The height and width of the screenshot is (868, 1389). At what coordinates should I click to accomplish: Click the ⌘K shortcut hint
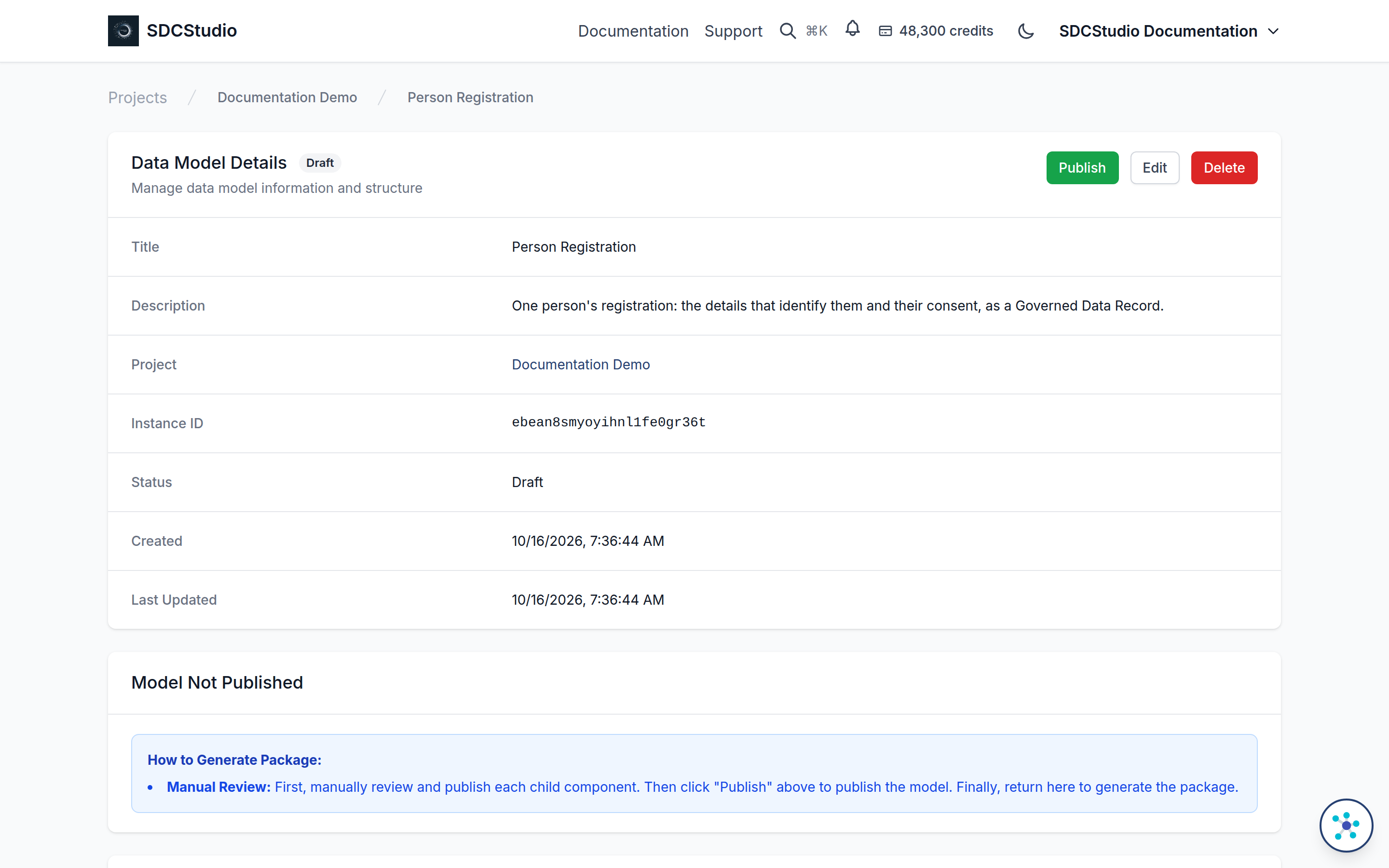(816, 31)
